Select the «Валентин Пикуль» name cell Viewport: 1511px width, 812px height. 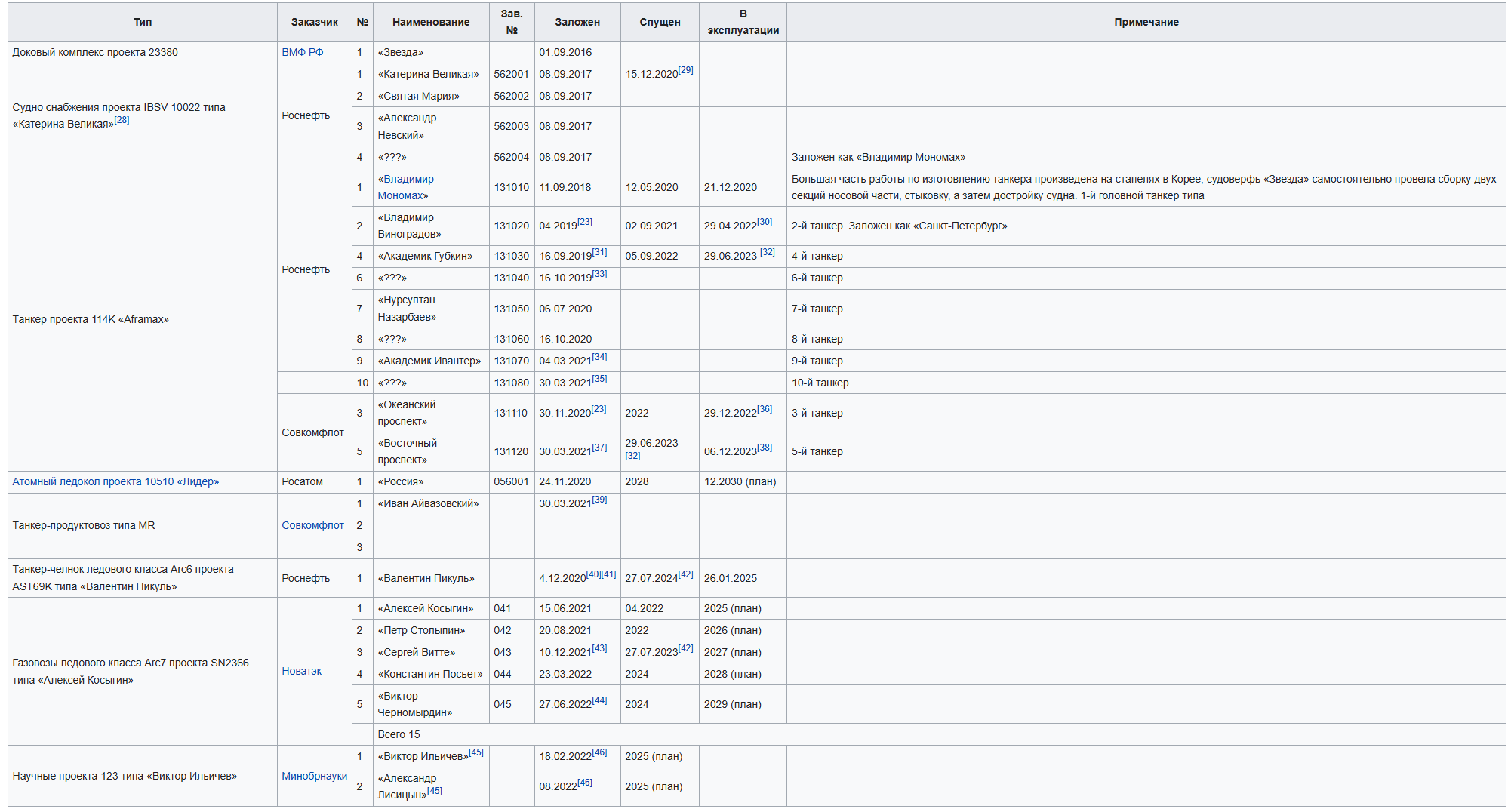click(x=431, y=578)
